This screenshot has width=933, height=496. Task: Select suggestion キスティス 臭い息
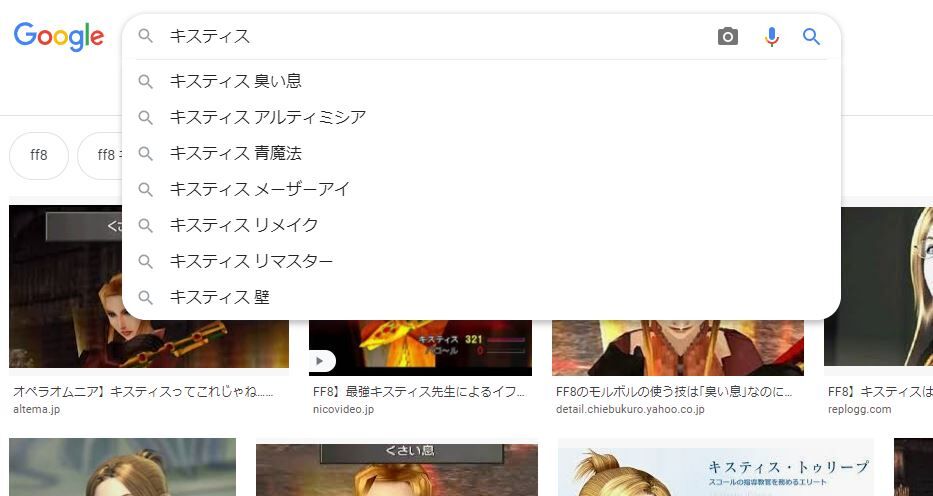[x=481, y=81]
